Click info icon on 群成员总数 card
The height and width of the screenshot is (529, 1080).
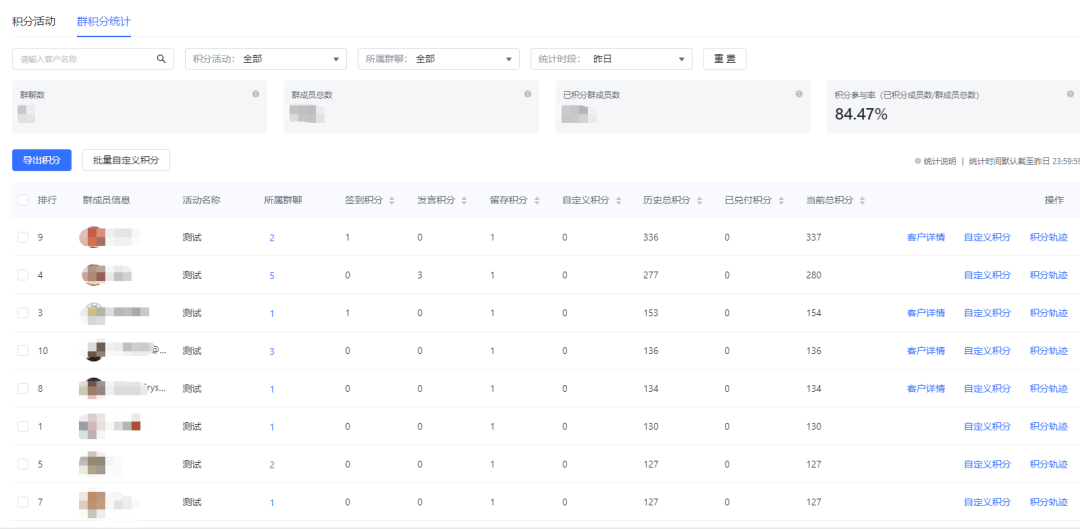pyautogui.click(x=528, y=94)
